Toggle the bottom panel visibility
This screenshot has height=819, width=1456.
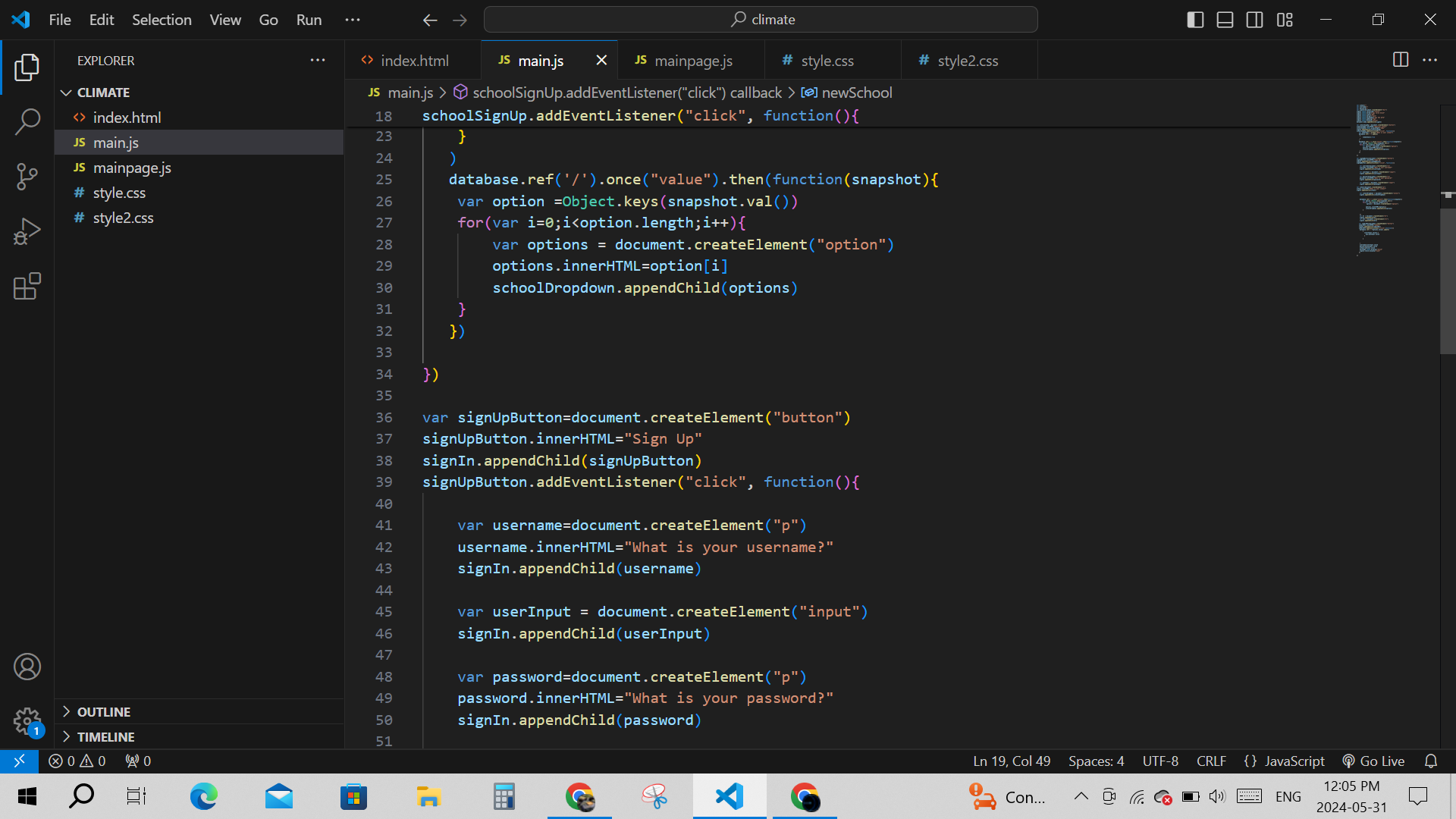tap(1225, 20)
